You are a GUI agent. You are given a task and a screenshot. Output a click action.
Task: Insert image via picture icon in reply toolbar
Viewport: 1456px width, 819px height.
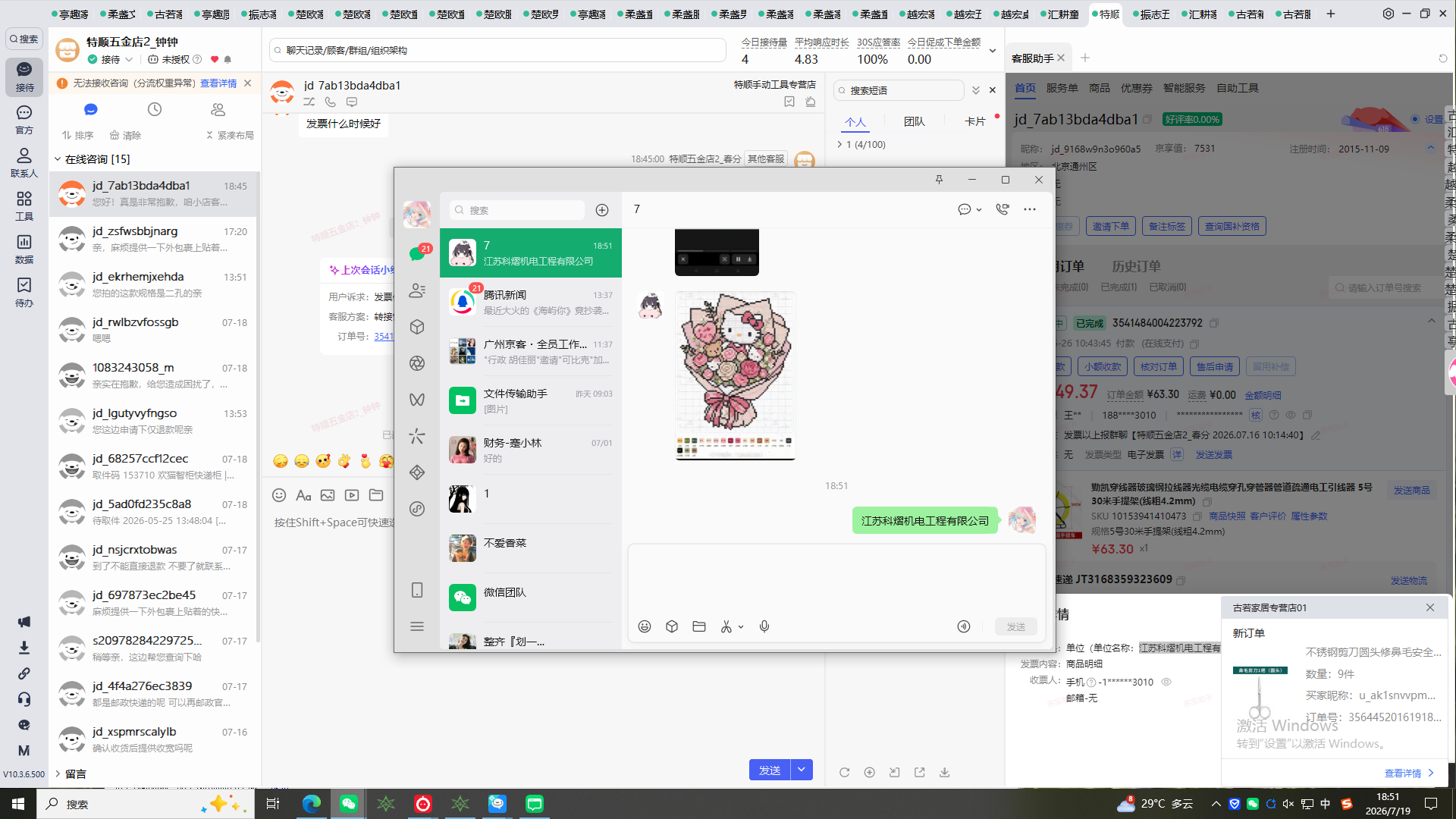328,495
